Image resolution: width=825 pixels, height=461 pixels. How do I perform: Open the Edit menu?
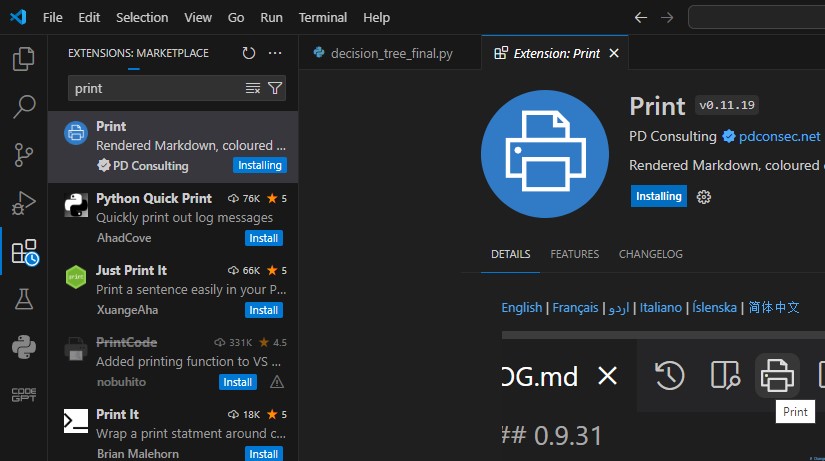[x=89, y=17]
